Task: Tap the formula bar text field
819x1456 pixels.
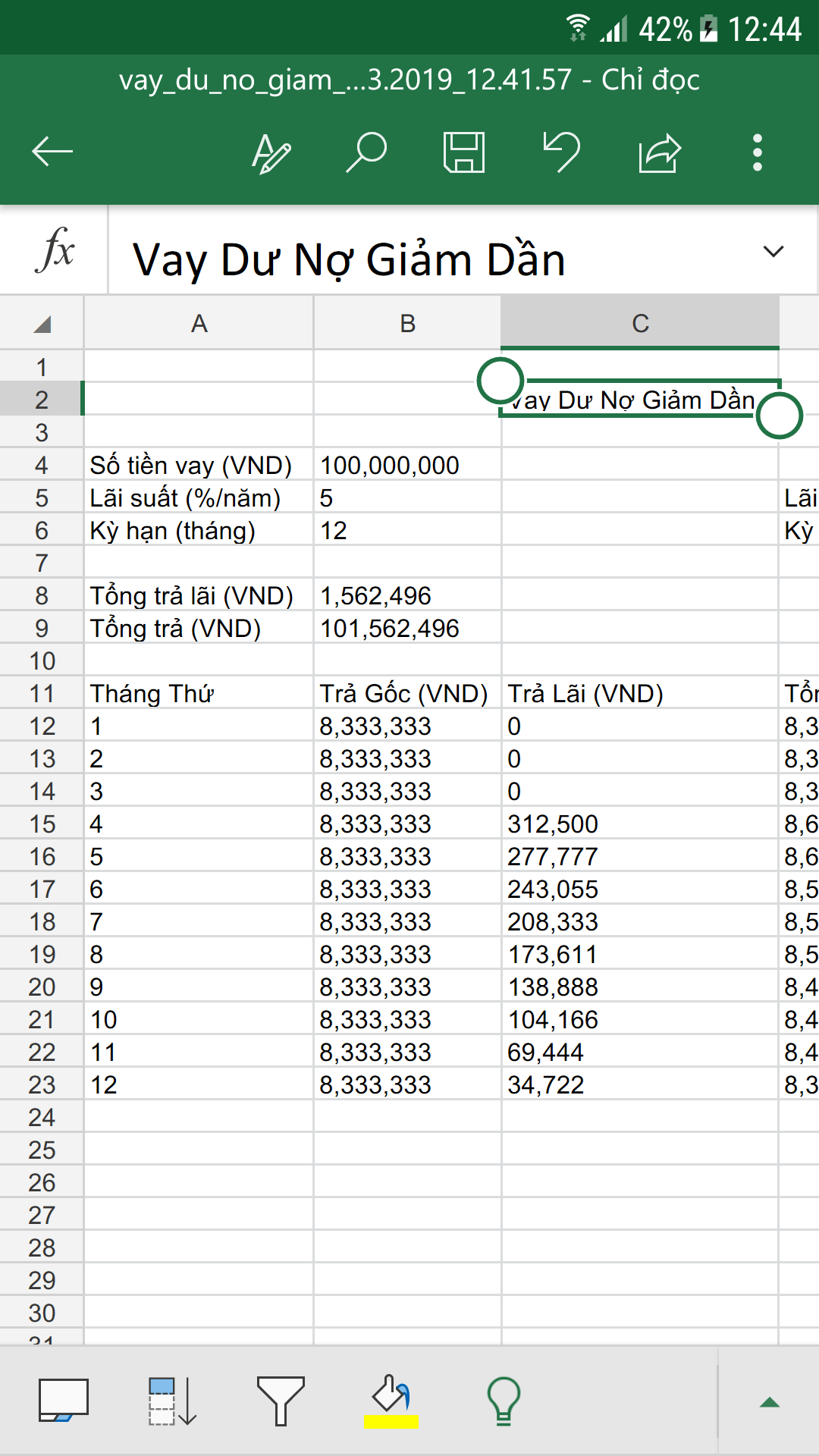Action: pos(440,259)
